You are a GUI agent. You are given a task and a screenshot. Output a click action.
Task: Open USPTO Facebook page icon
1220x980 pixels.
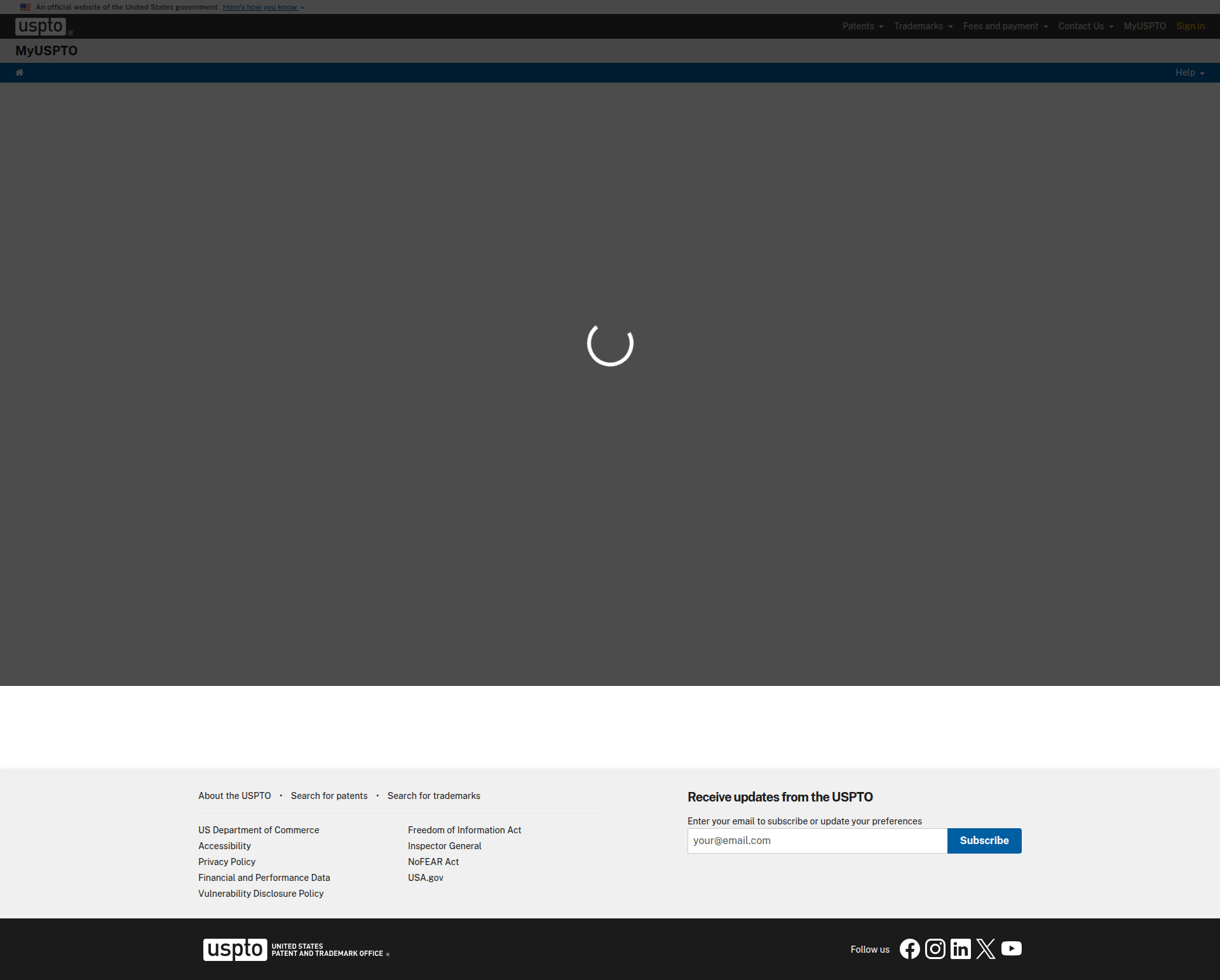pos(909,949)
